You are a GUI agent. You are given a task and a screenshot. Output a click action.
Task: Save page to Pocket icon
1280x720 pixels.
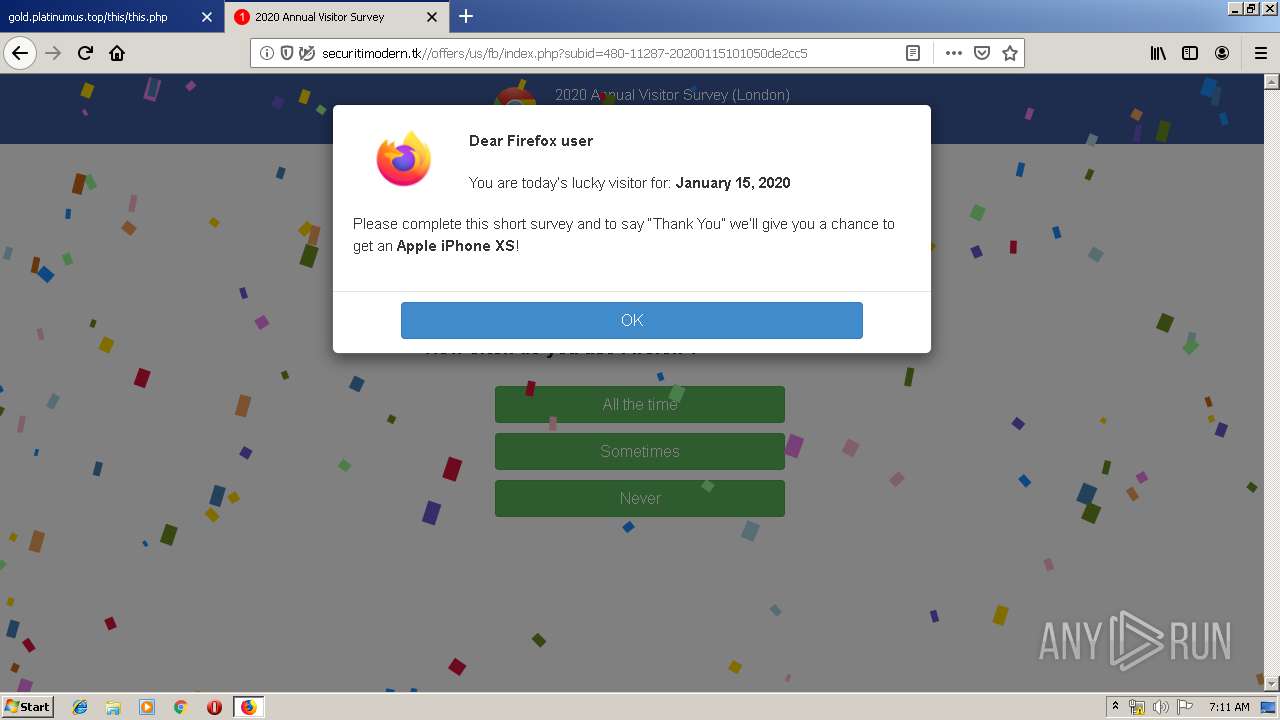click(x=982, y=53)
